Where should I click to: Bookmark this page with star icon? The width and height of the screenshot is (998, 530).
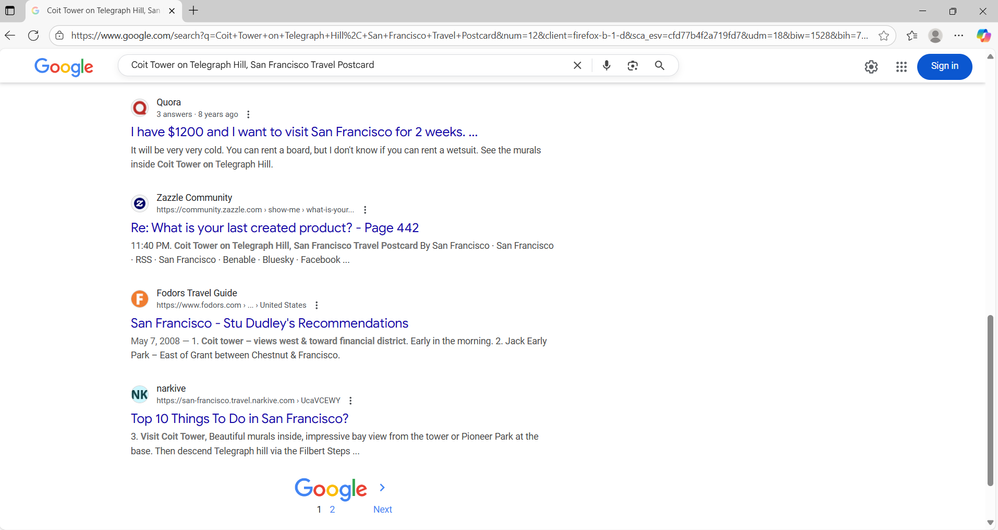(884, 35)
